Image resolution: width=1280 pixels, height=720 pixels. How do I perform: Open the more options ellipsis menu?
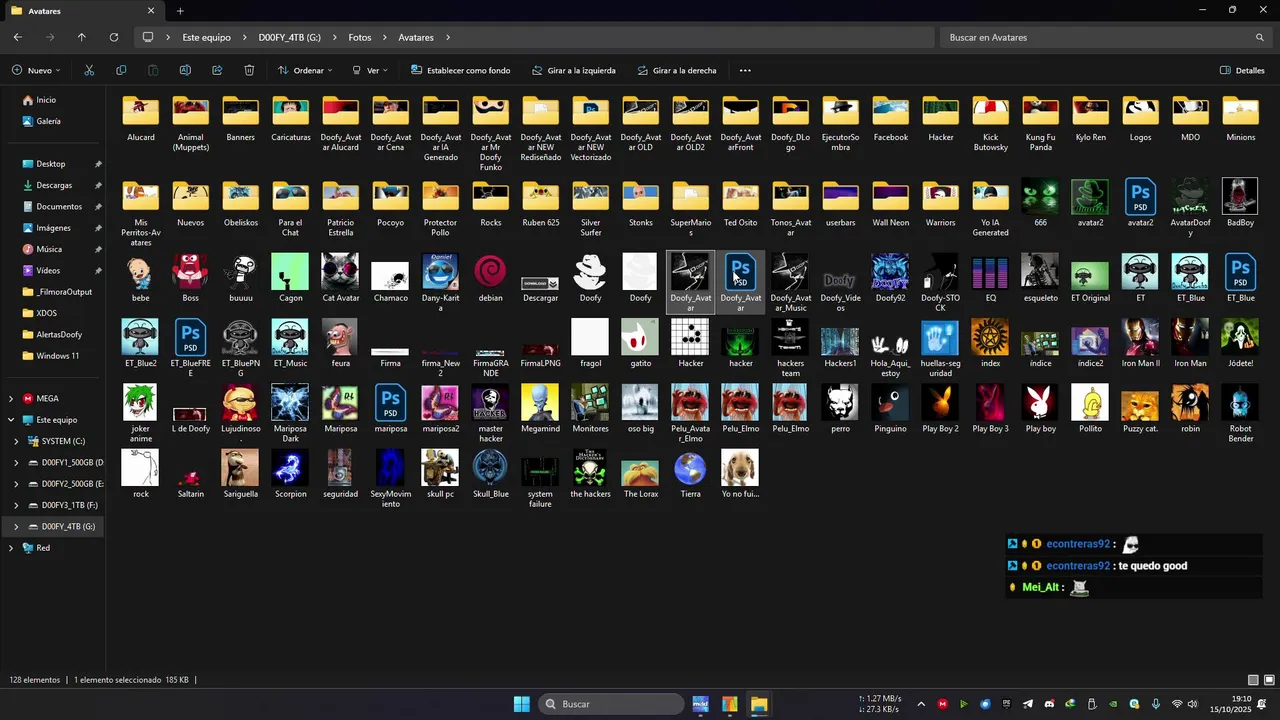click(x=745, y=70)
